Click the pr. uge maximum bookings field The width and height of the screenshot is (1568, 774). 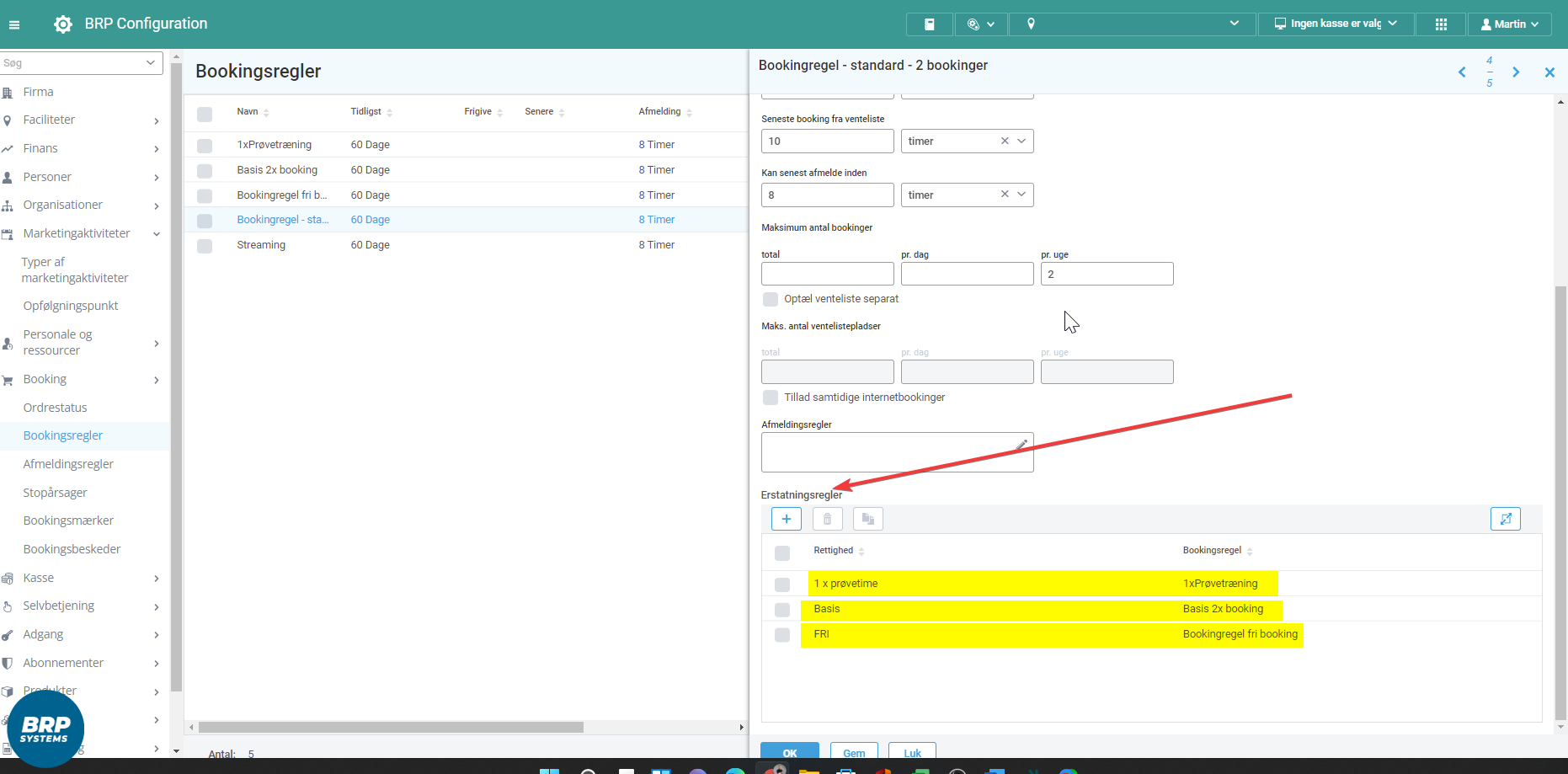[1107, 274]
